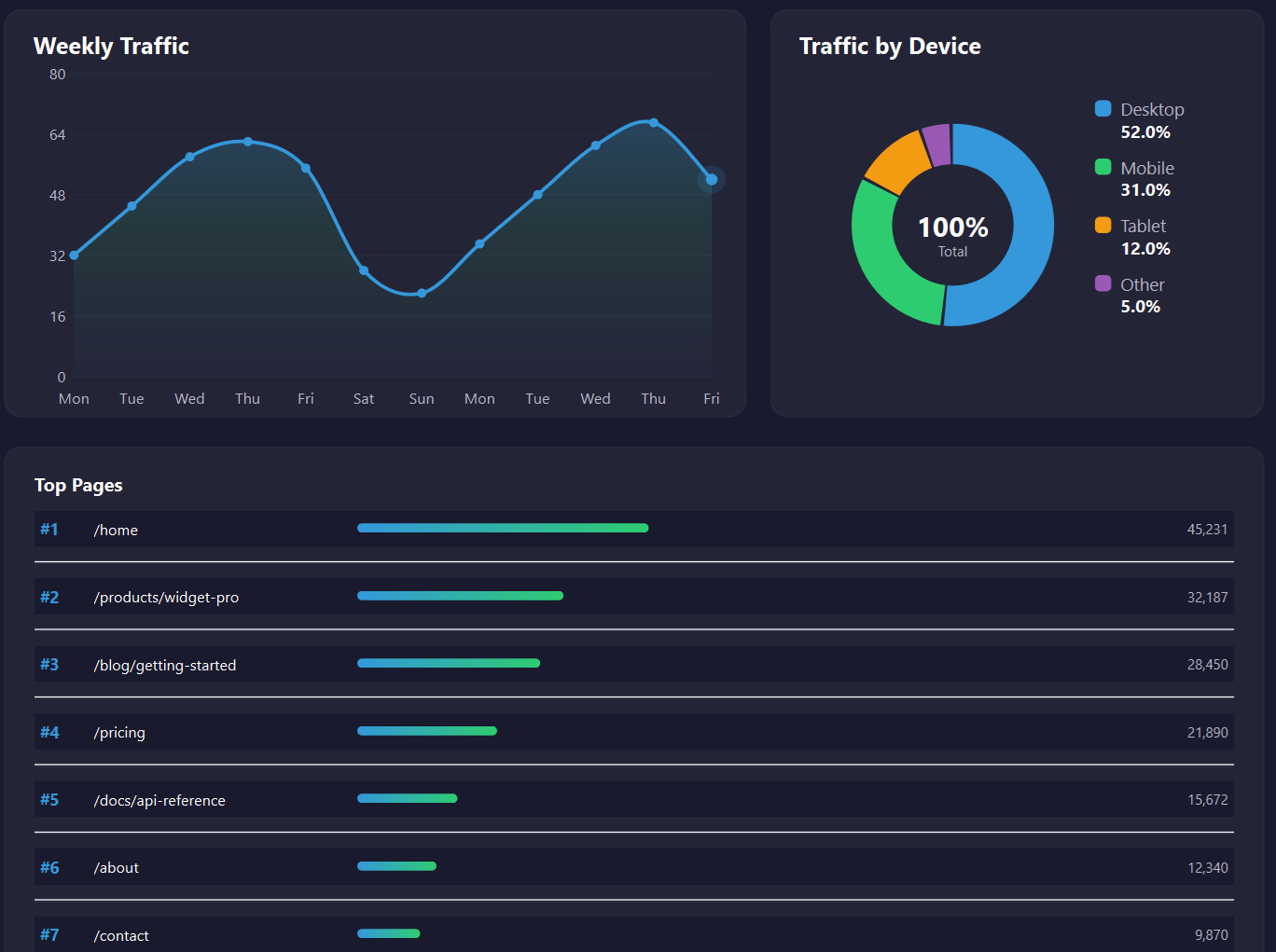1276x952 pixels.
Task: Open the /blog/getting-started page link
Action: 165,665
